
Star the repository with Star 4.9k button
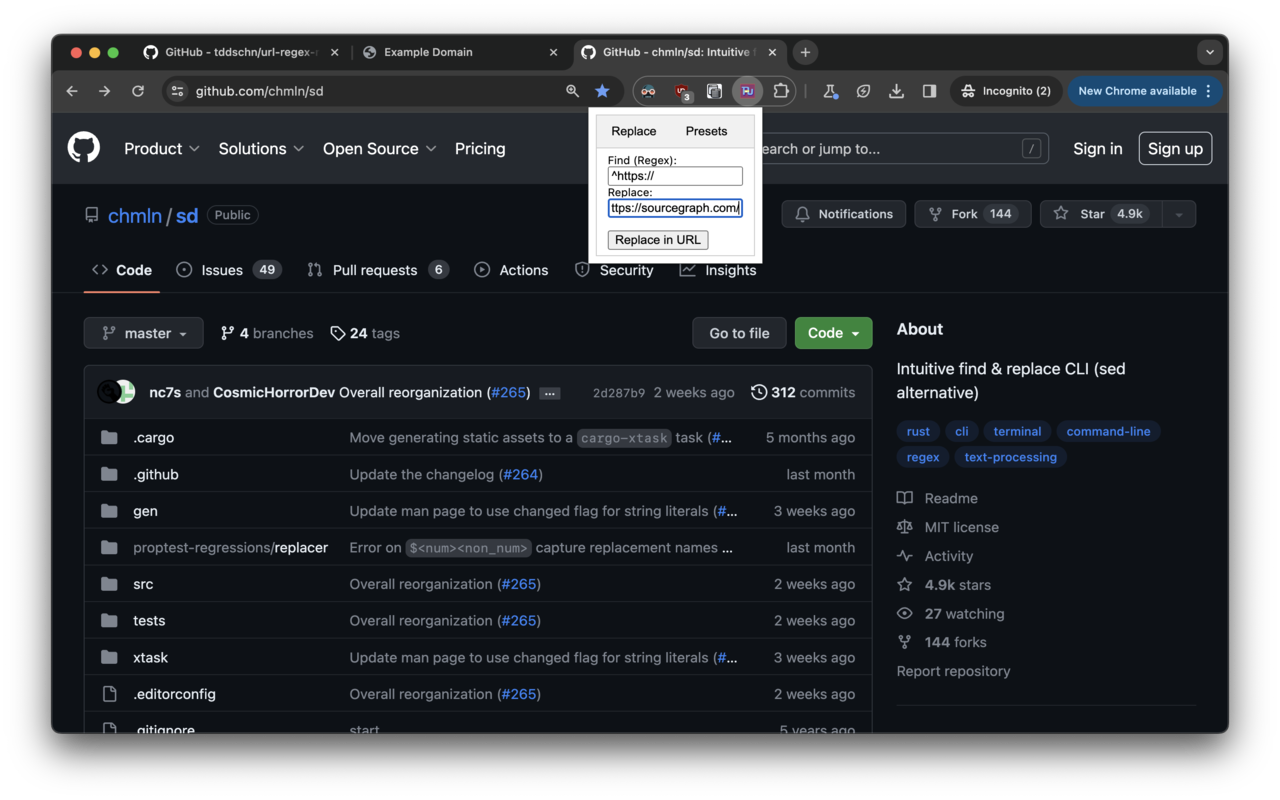(x=1101, y=214)
